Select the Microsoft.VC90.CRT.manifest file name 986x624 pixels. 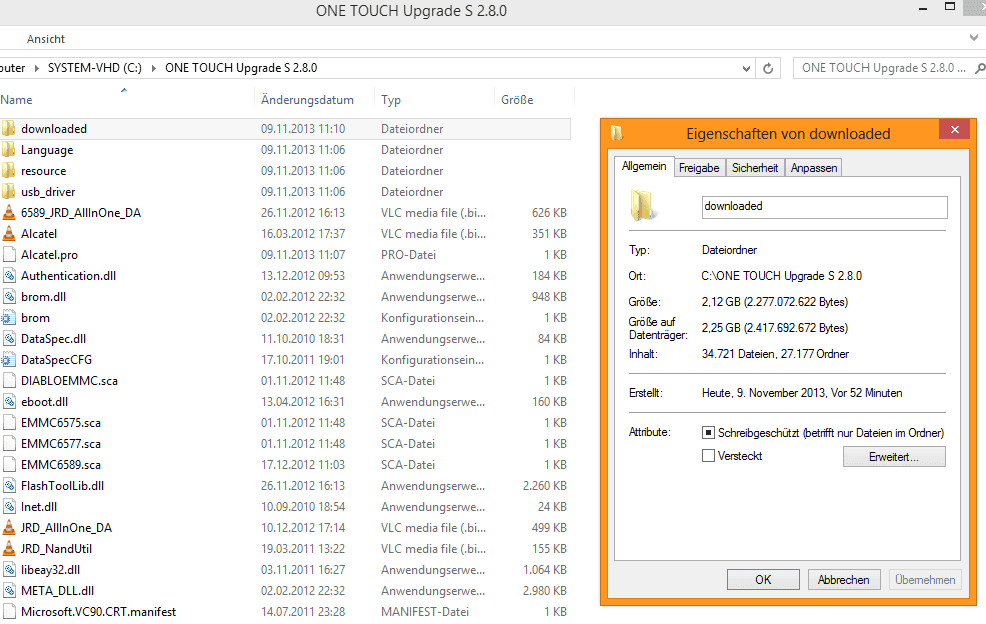[x=99, y=611]
